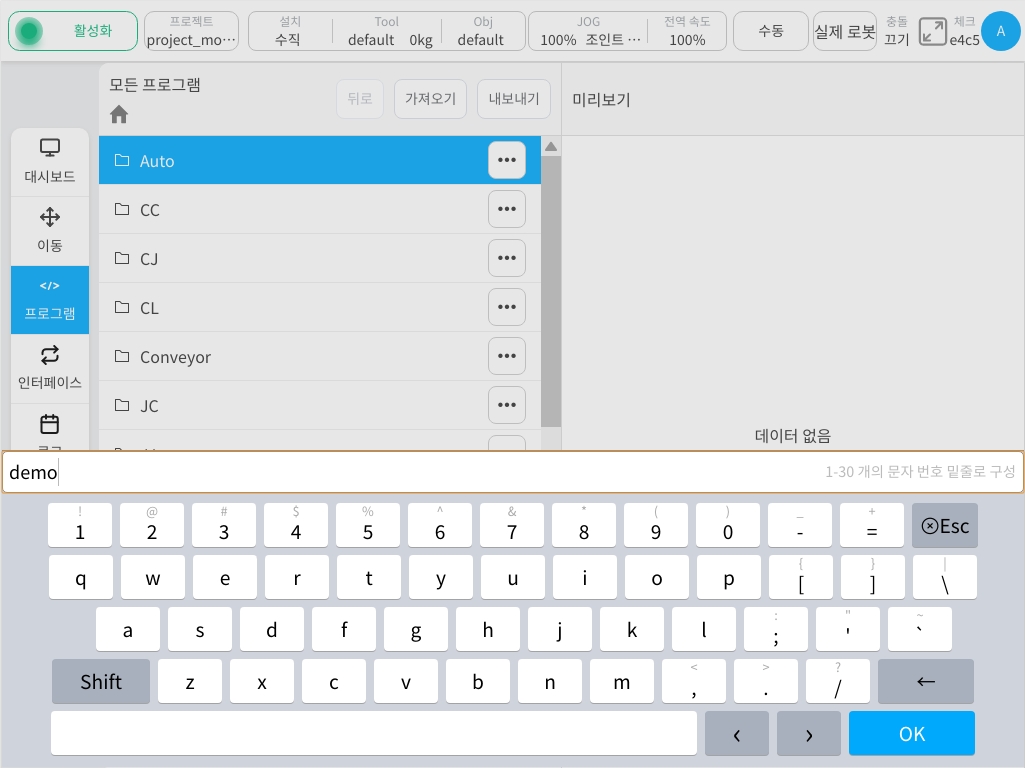Click the 가져오기 import button
1025x768 pixels.
click(430, 99)
